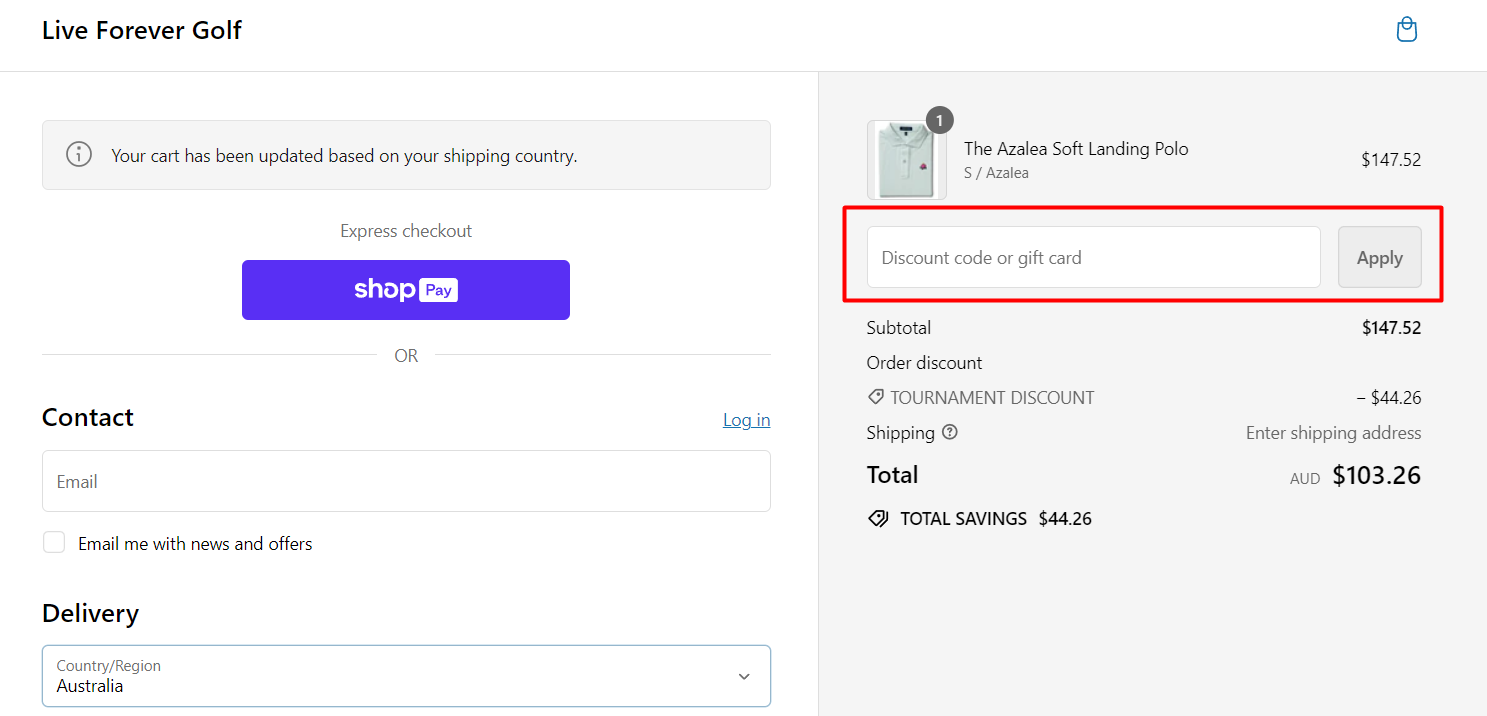Screen dimensions: 1487x716
Task: Click the TOURNAMENT DISCOUNT label
Action: 992,398
